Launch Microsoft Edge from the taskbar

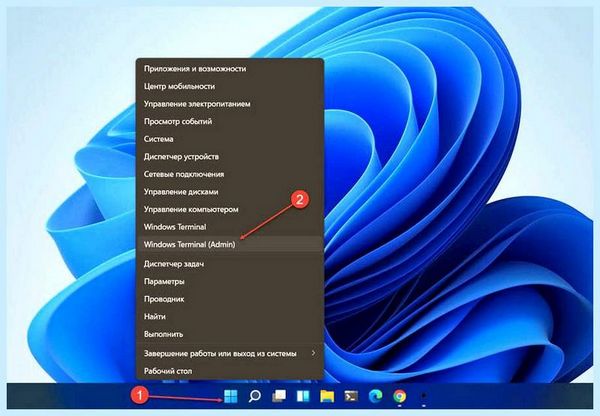[375, 396]
